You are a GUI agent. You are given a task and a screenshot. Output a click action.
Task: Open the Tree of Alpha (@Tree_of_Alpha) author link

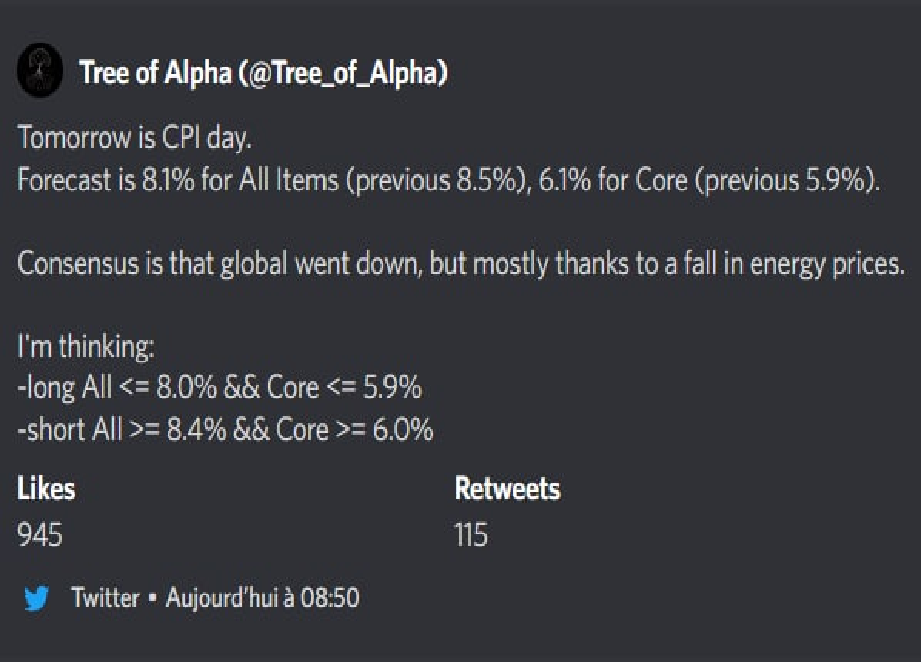point(264,73)
